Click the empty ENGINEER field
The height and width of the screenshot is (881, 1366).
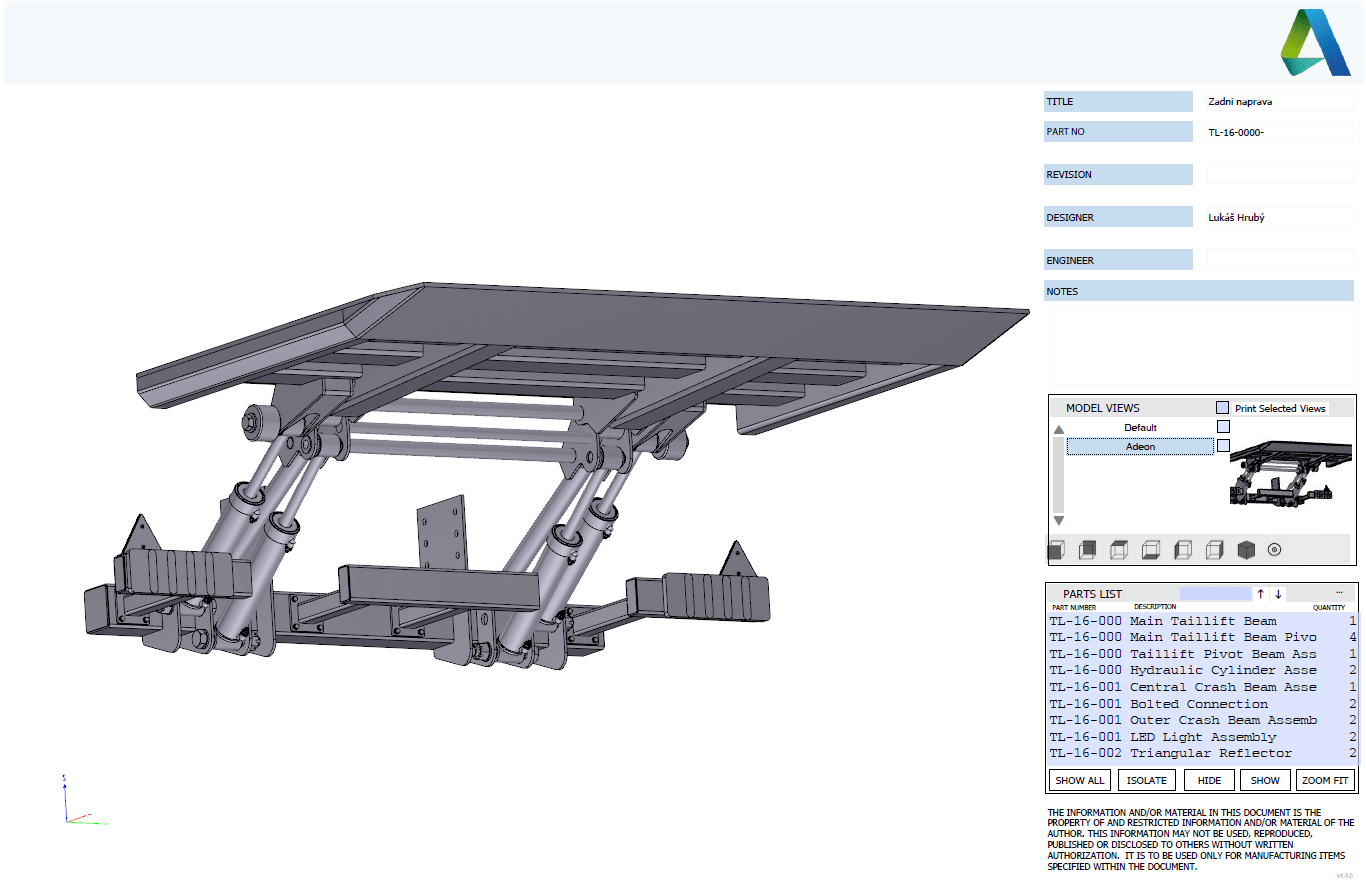click(x=1280, y=260)
